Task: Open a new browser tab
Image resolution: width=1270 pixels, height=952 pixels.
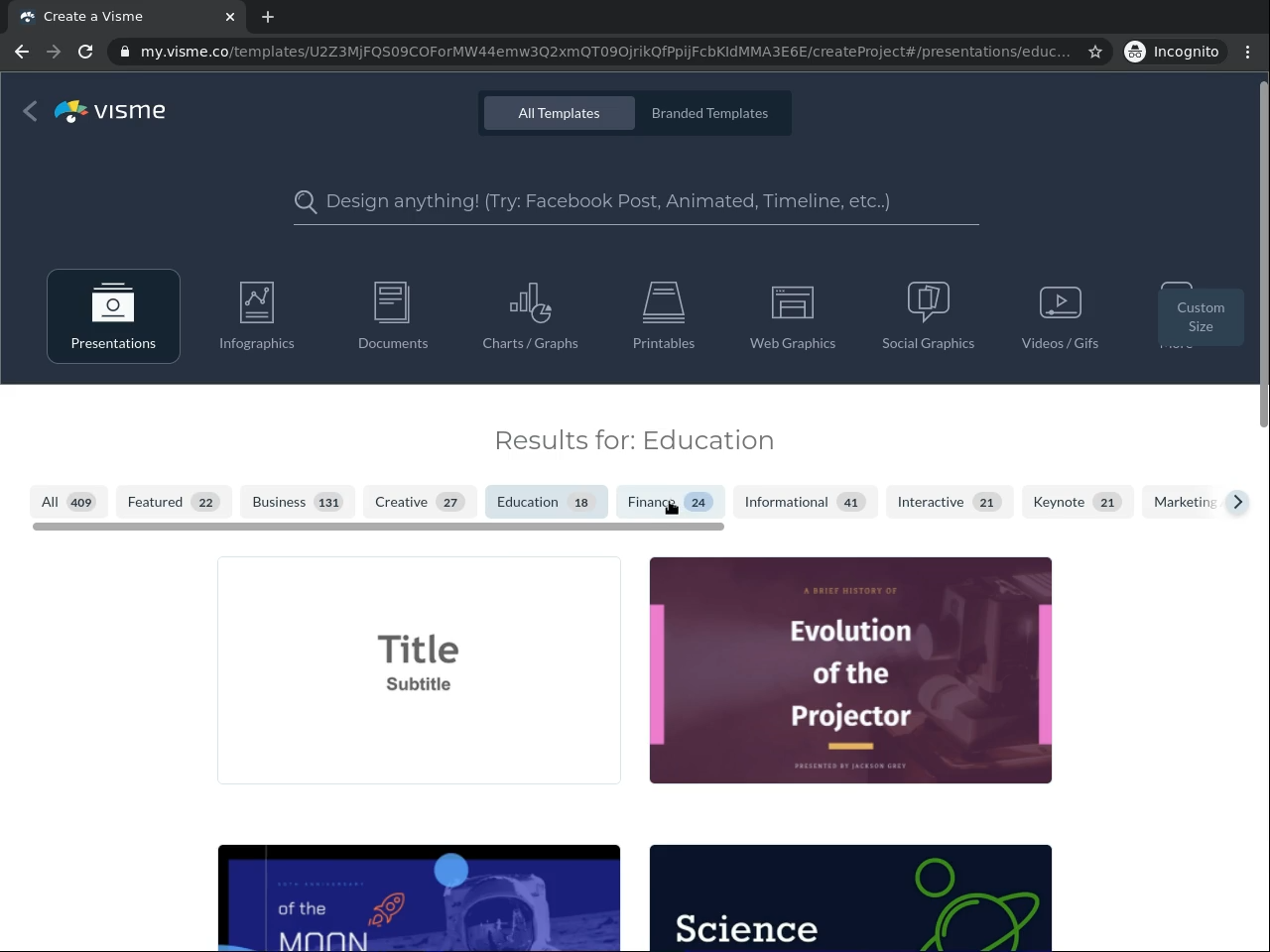Action: pos(268,17)
